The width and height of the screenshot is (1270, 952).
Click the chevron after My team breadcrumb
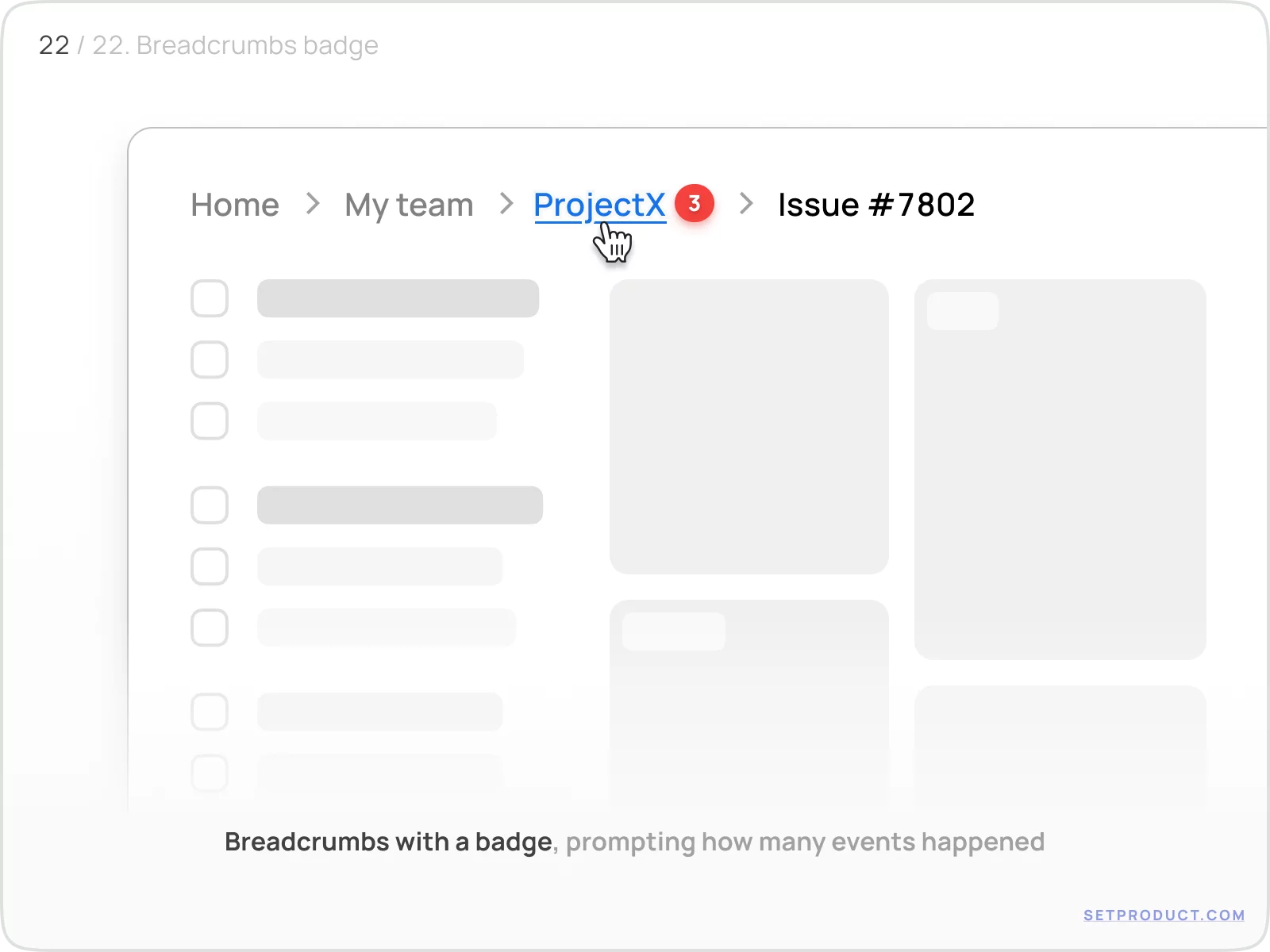tap(505, 204)
